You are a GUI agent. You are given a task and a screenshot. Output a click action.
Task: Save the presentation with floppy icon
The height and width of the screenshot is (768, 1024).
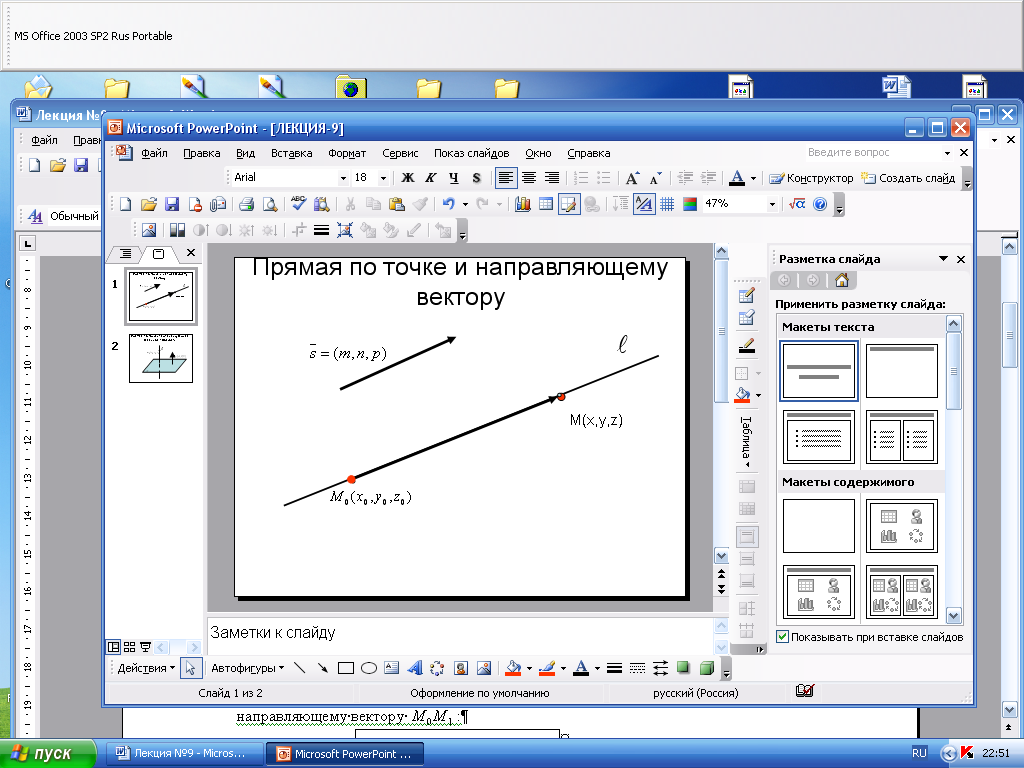[172, 204]
